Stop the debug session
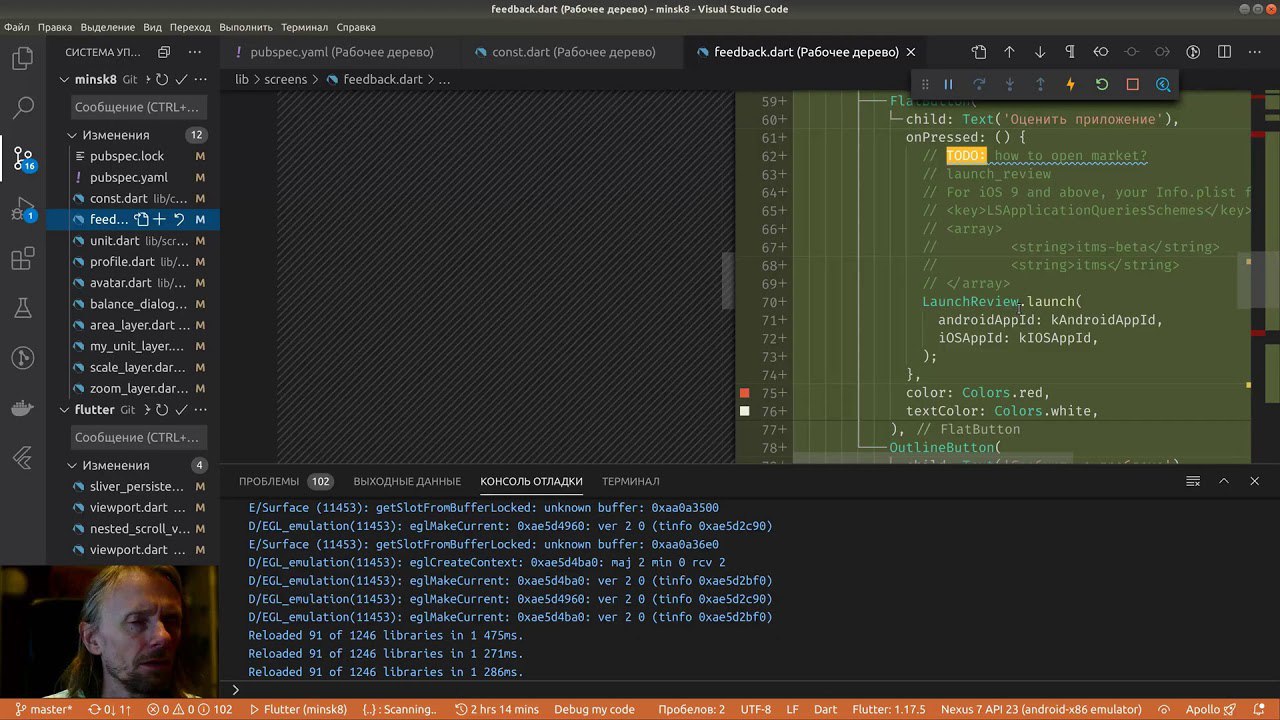Screen dimensions: 1280x720 coord(1132,85)
